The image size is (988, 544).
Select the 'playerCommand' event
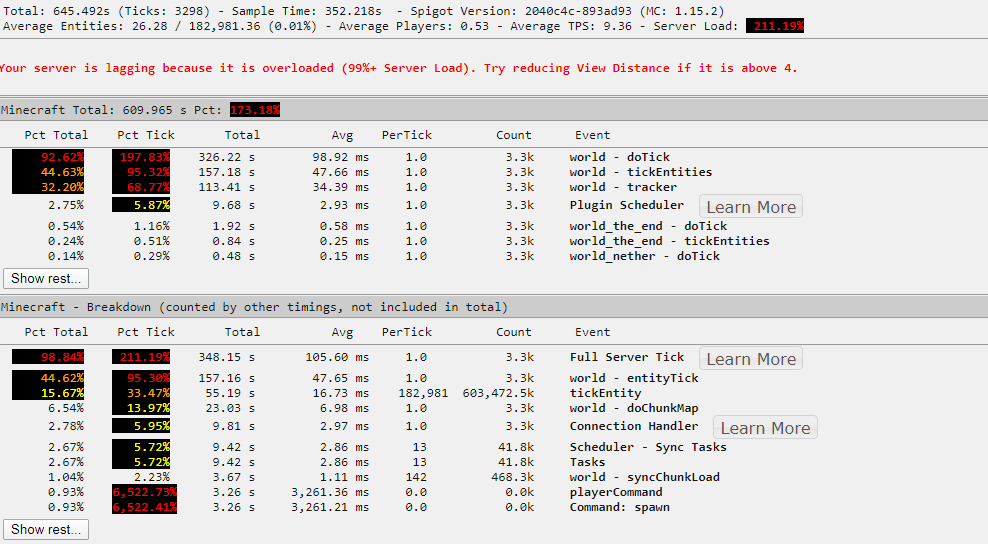point(616,492)
